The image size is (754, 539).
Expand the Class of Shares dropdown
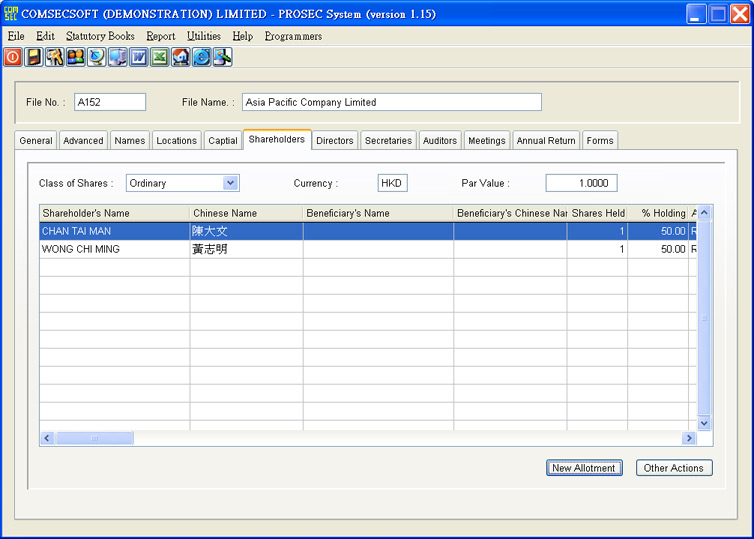click(231, 183)
